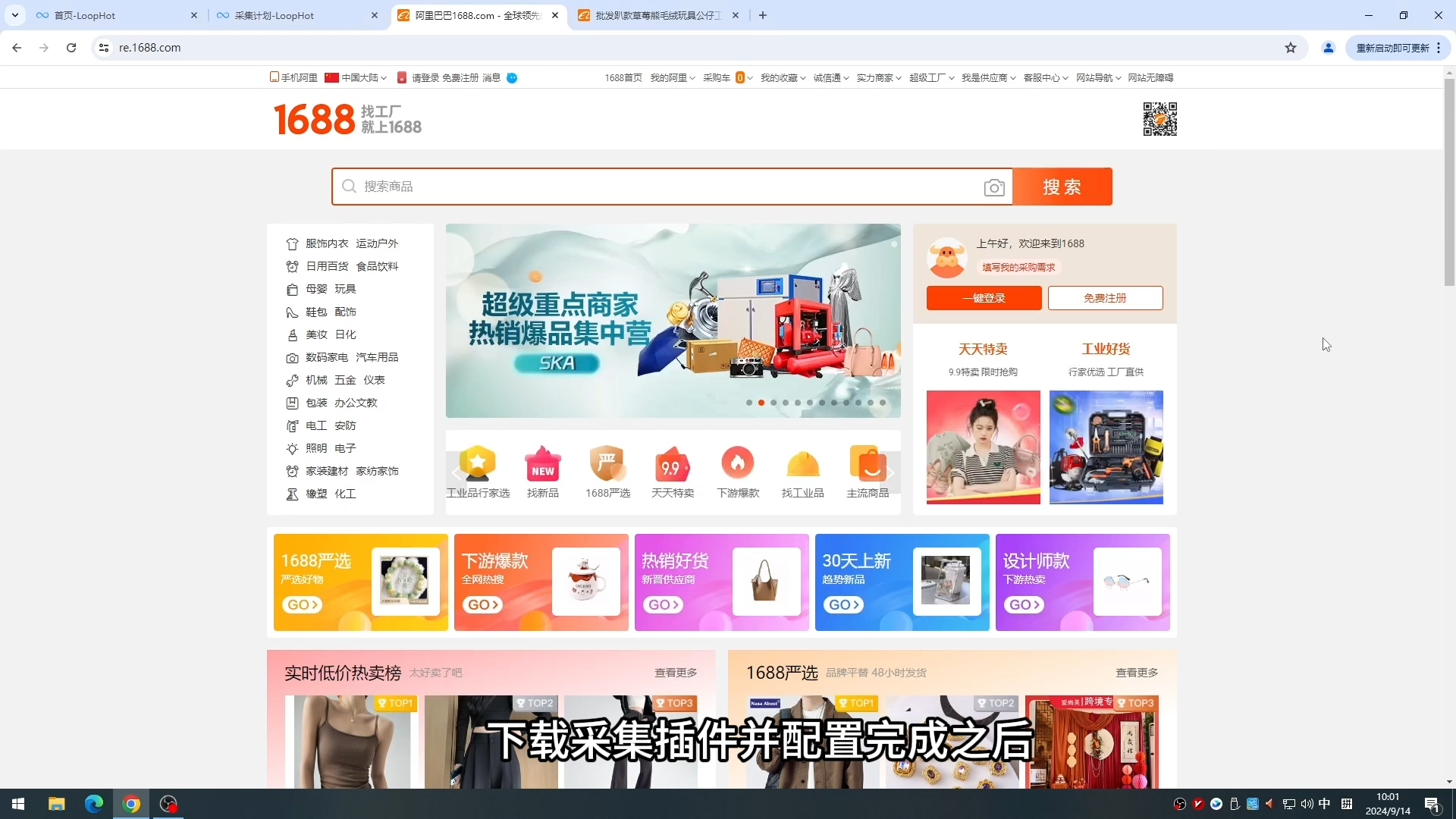
Task: Open the 1688首页 menu item
Action: [622, 77]
